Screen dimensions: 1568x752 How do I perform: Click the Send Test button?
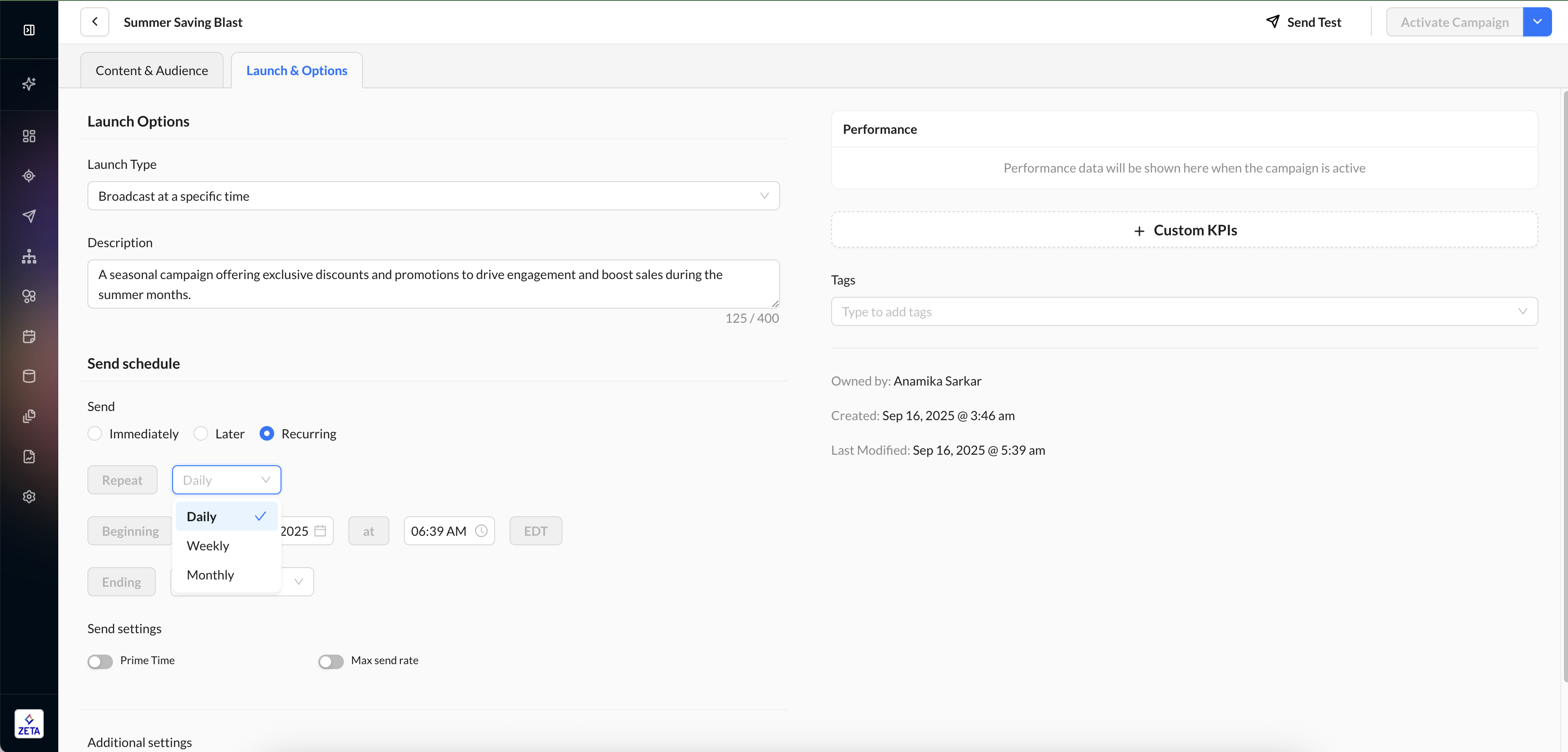point(1303,22)
